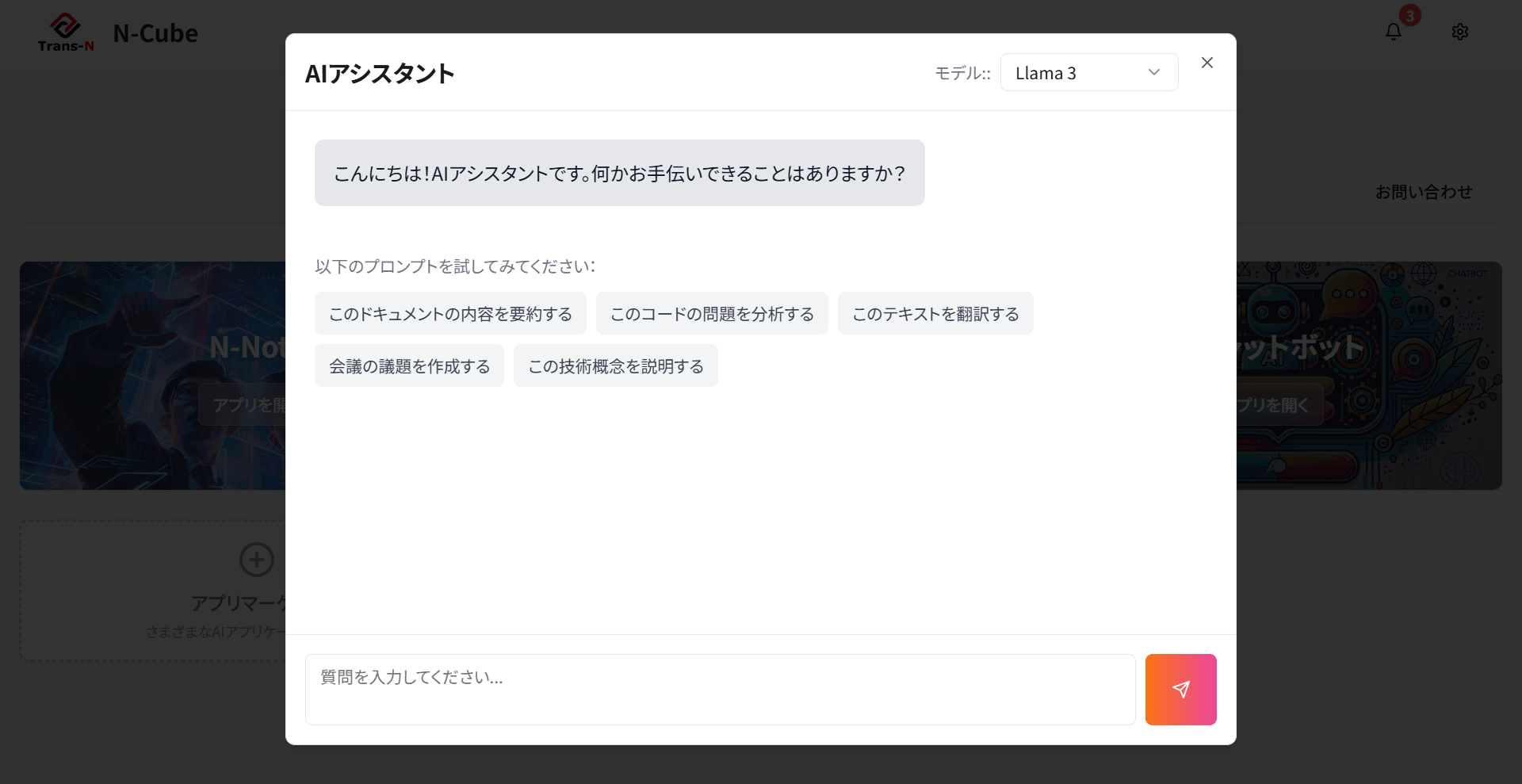
Task: Click the AI greeting message bubble
Action: tap(619, 174)
